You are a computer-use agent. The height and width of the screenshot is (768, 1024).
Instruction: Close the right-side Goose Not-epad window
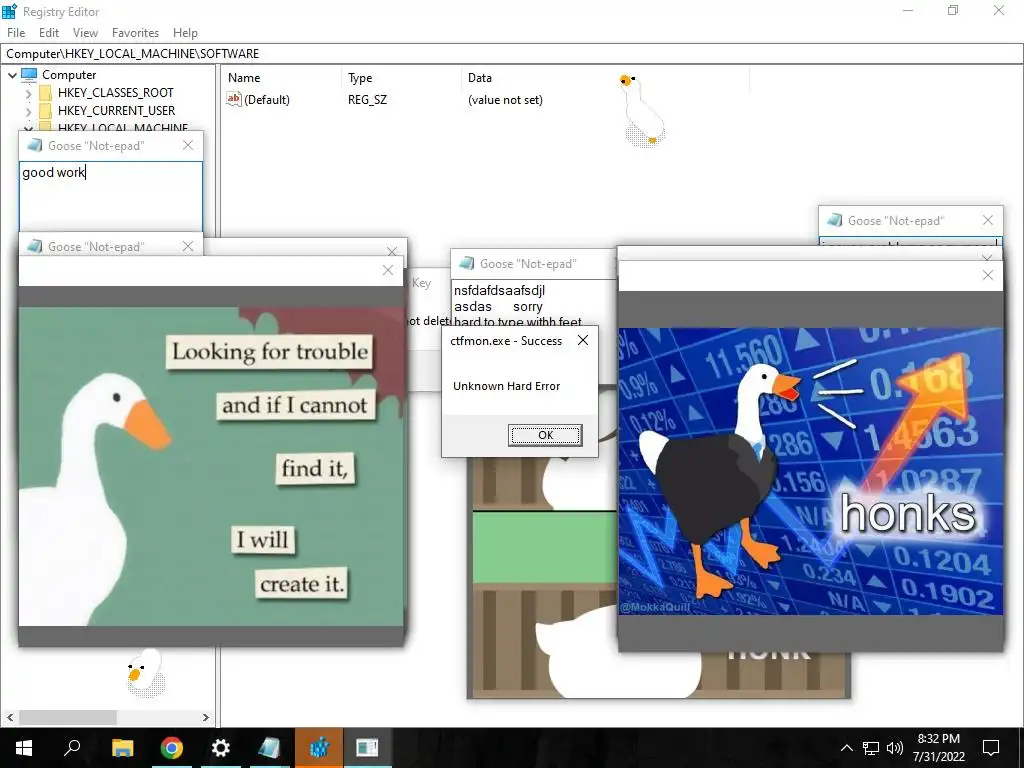[x=988, y=220]
